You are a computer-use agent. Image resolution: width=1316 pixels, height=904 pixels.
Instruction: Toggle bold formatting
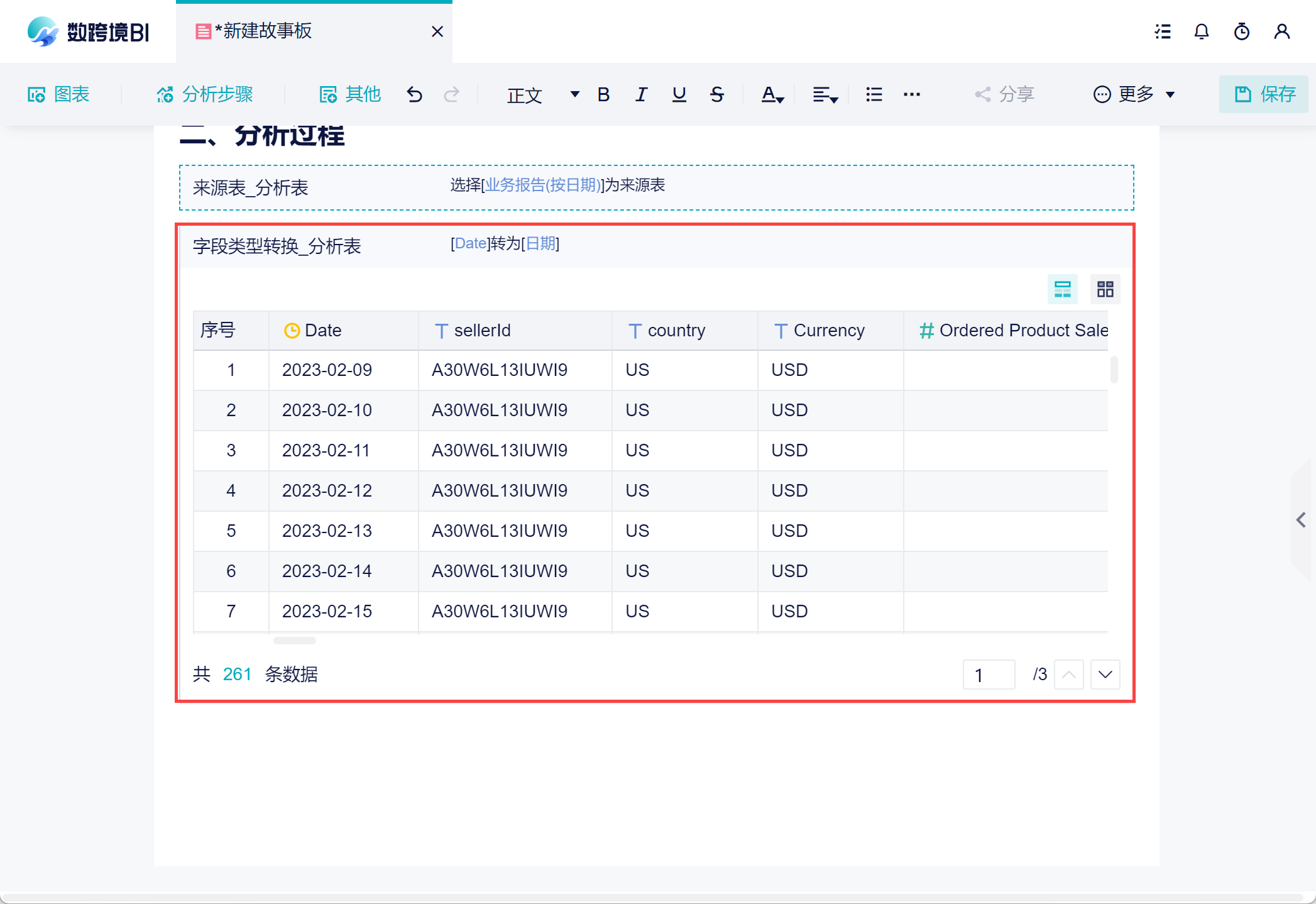point(603,94)
